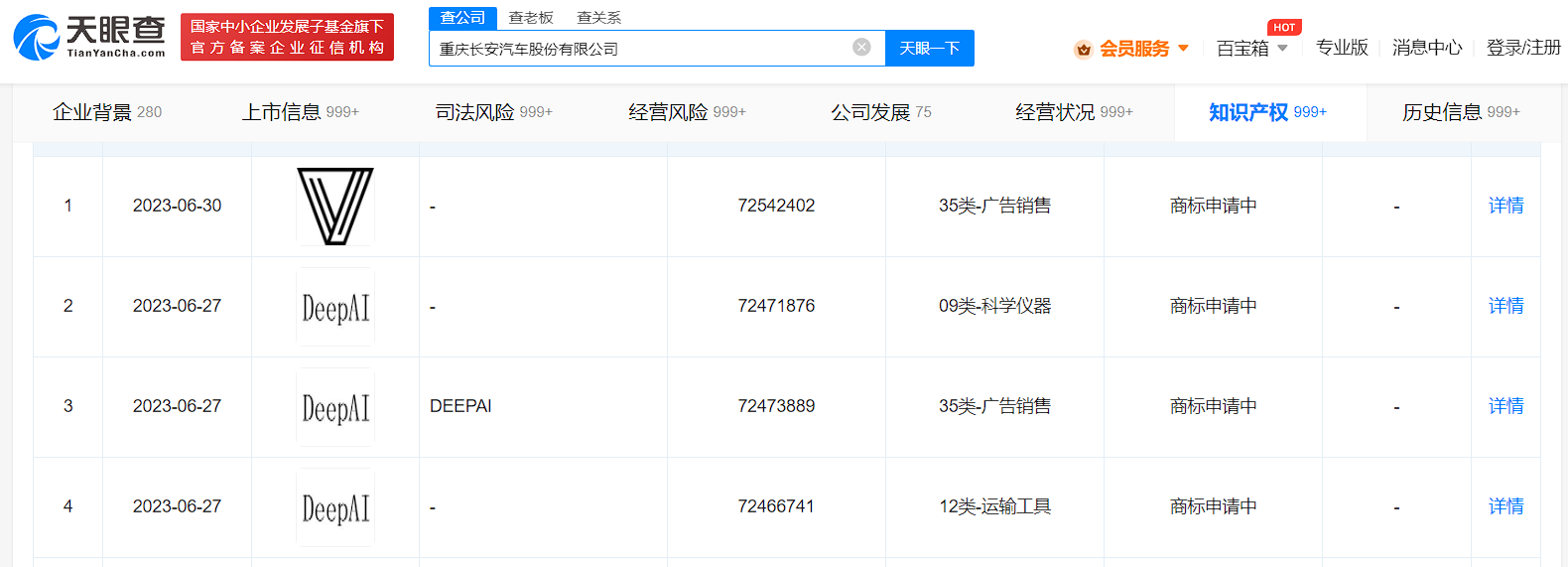Screen dimensions: 1568x567
Task: Click the 天眼一下 search button
Action: 930,48
